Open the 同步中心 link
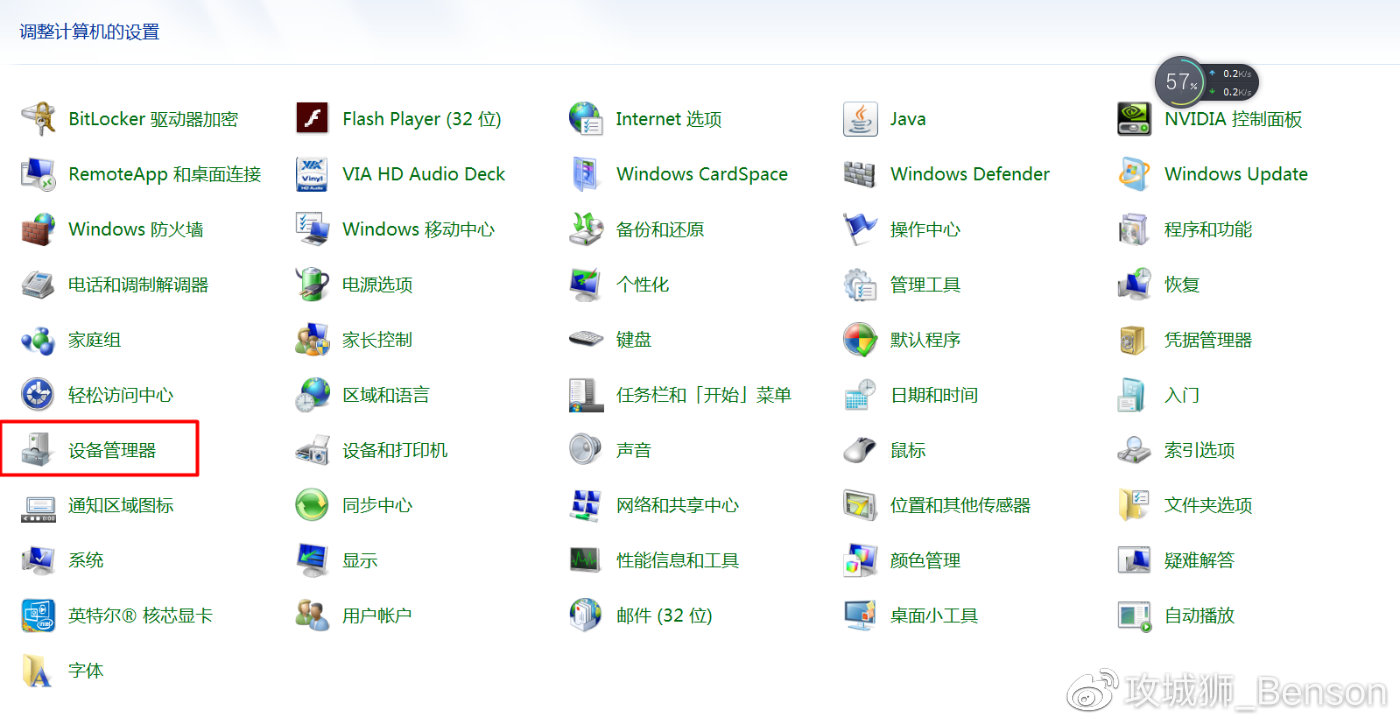 pyautogui.click(x=377, y=505)
